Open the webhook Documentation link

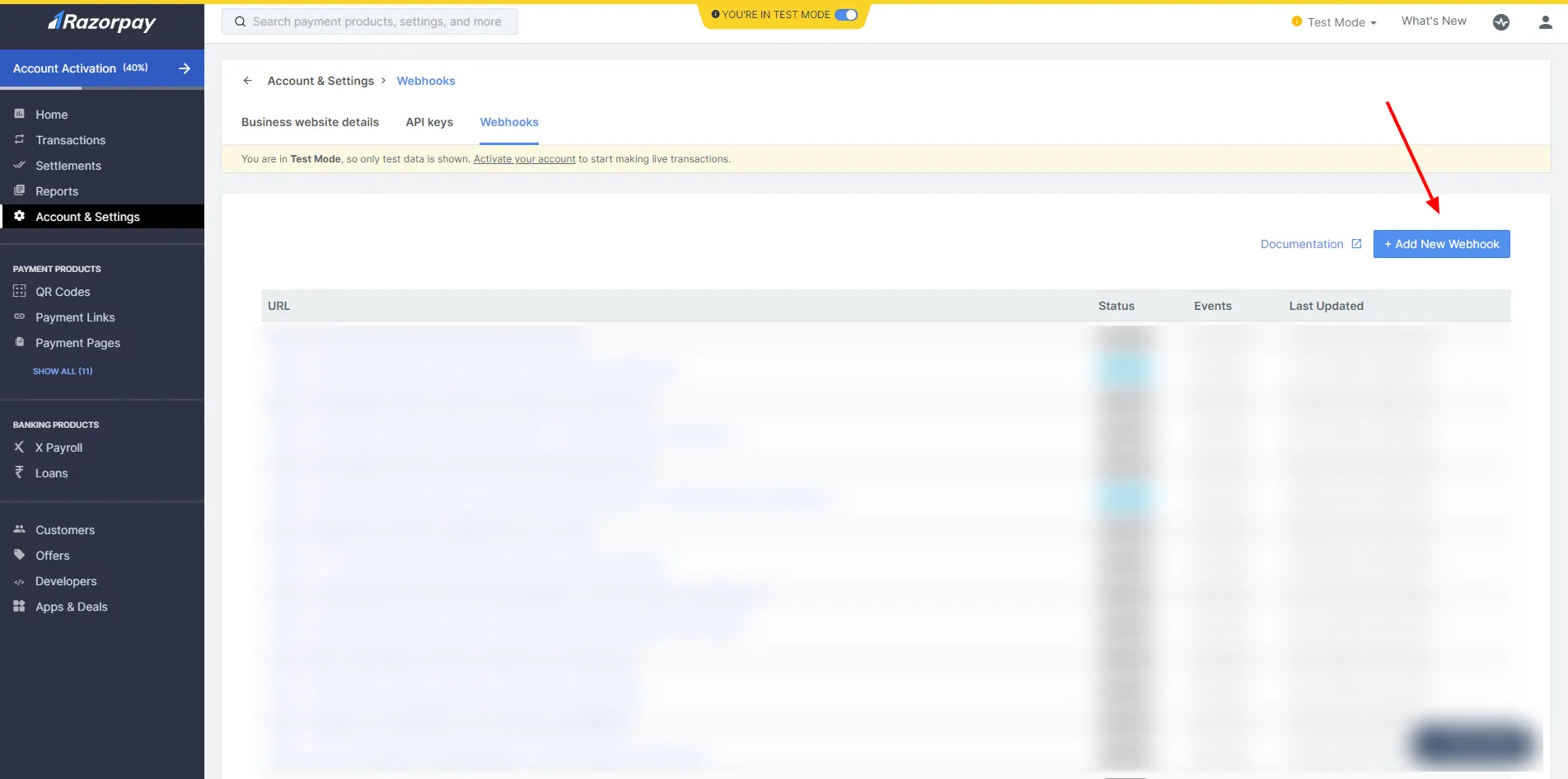(x=1311, y=244)
